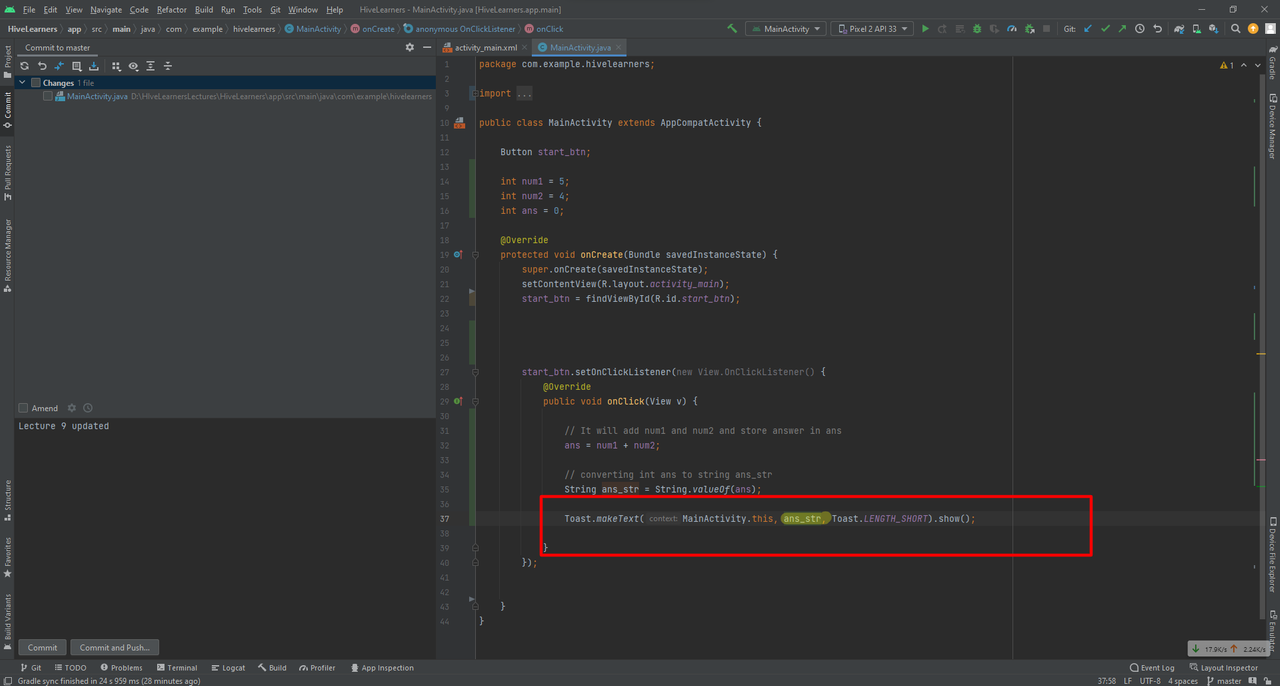
Task: Check the MainActivity.java file checkbox
Action: click(x=48, y=96)
